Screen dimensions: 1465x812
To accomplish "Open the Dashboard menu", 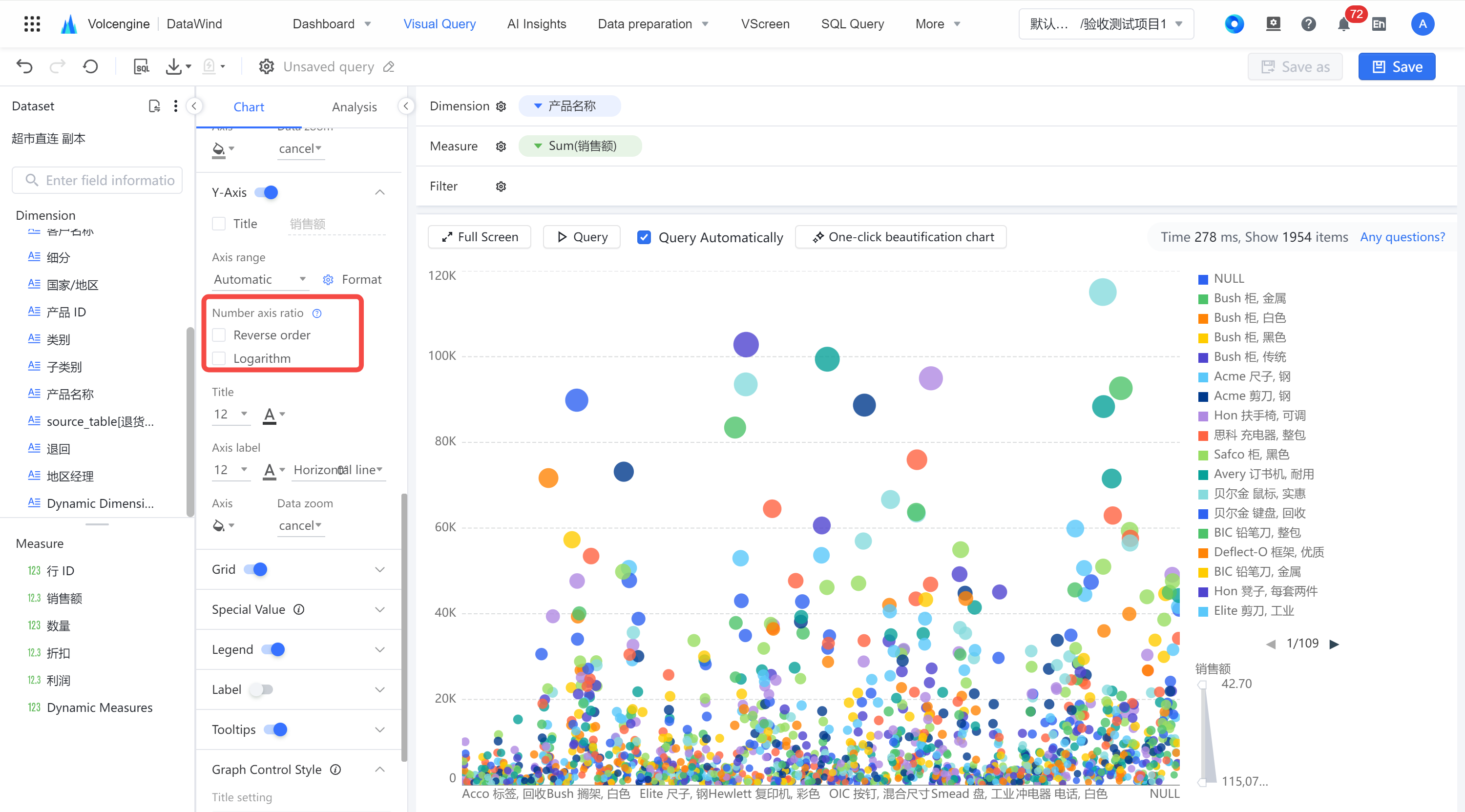I will (332, 23).
